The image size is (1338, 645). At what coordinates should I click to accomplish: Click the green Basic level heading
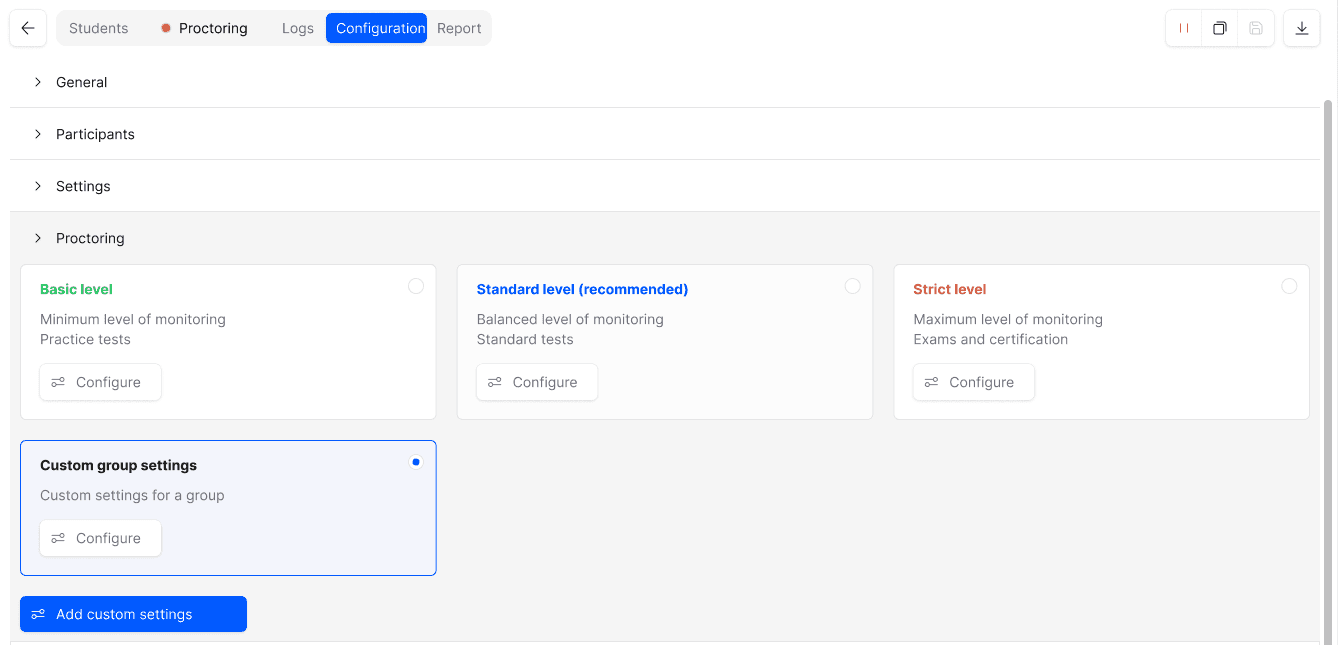(x=76, y=289)
